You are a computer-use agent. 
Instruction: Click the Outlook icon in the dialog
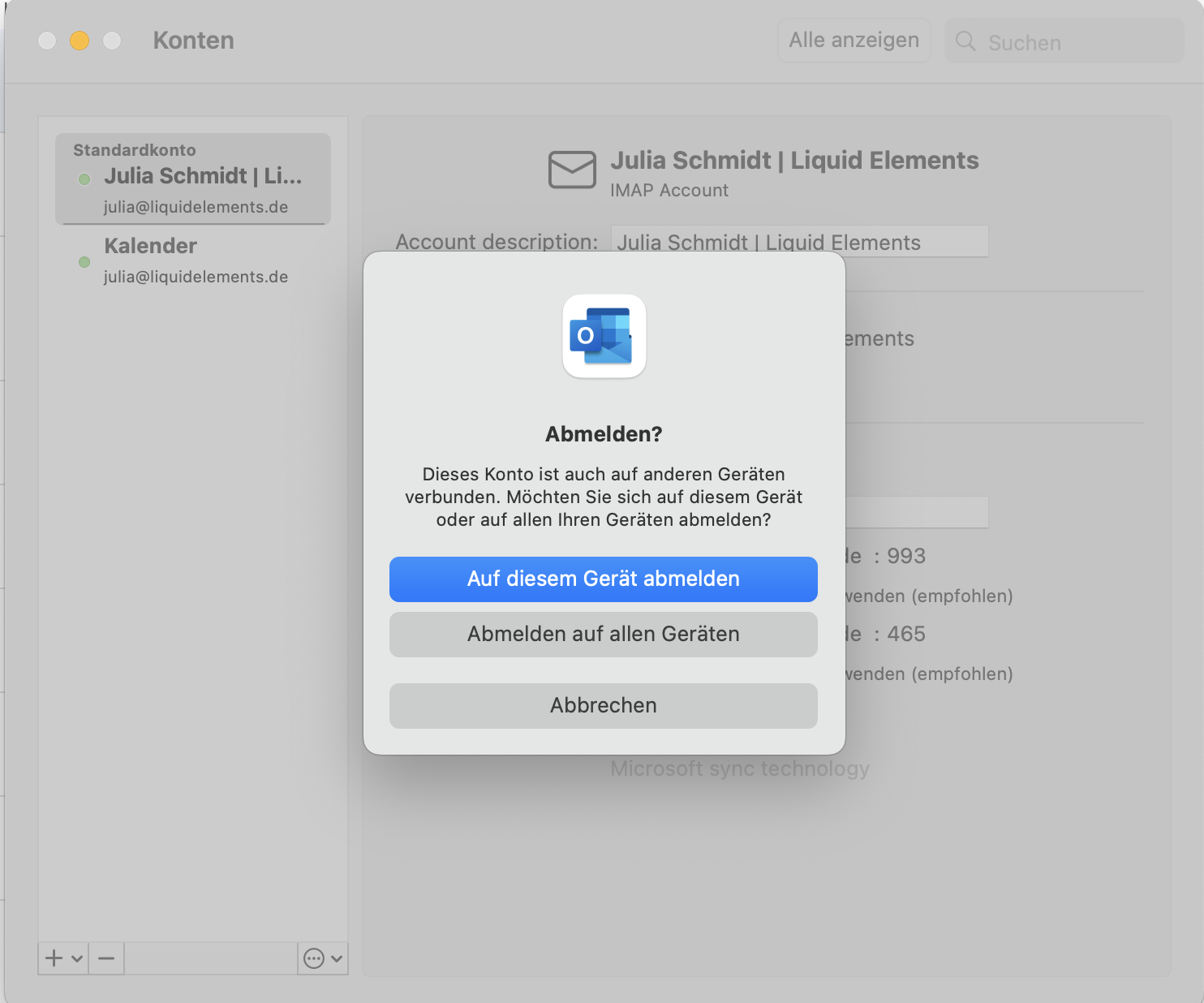604,336
